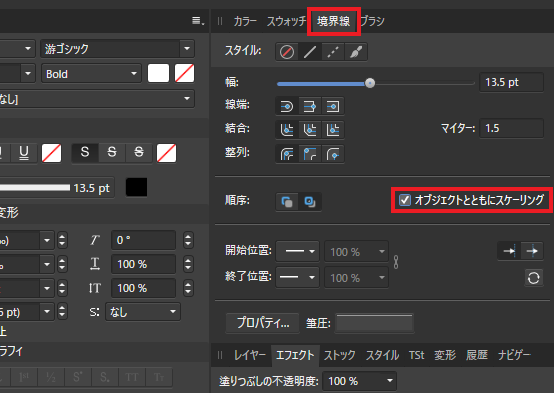Click the text stroke none swatch beside white
555x393 pixels.
184,74
